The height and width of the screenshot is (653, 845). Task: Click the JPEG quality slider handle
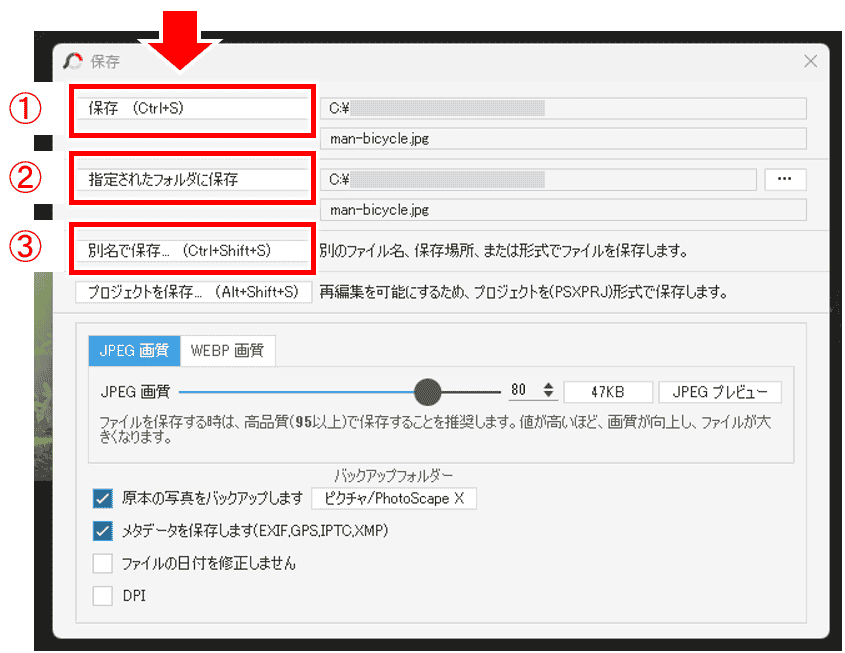[427, 392]
